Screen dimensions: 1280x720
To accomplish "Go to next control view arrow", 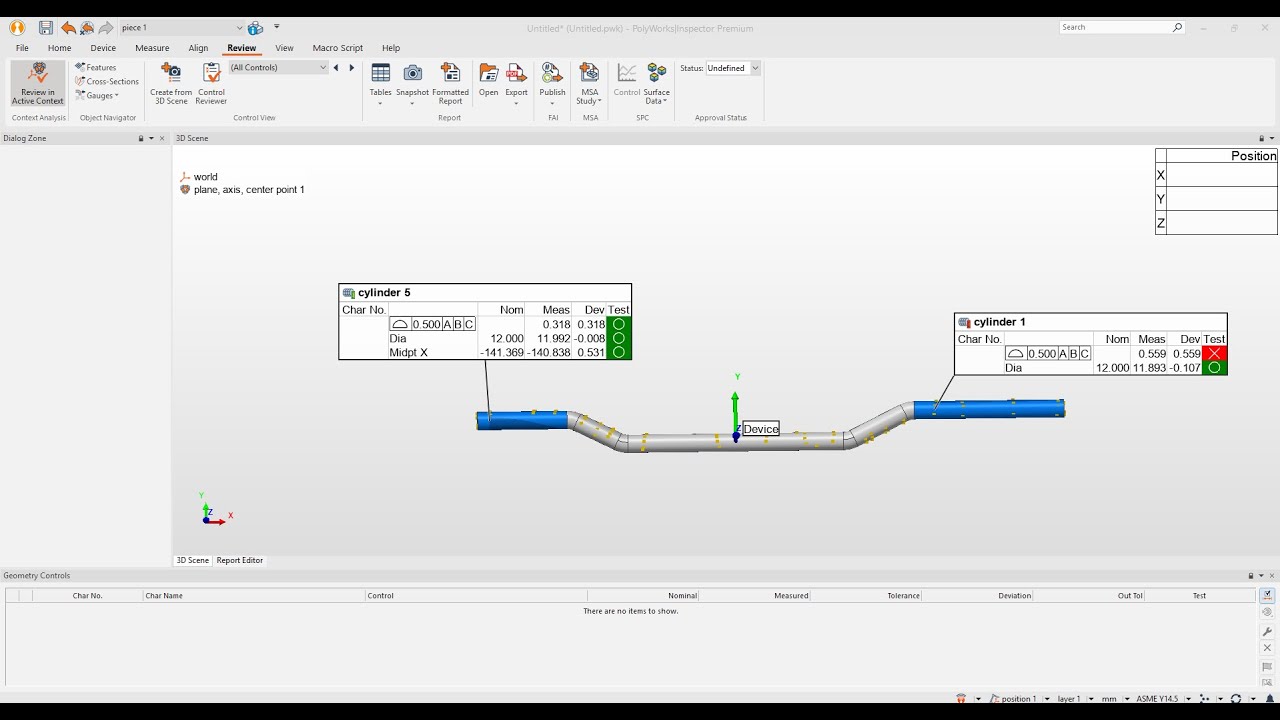I will click(x=351, y=68).
